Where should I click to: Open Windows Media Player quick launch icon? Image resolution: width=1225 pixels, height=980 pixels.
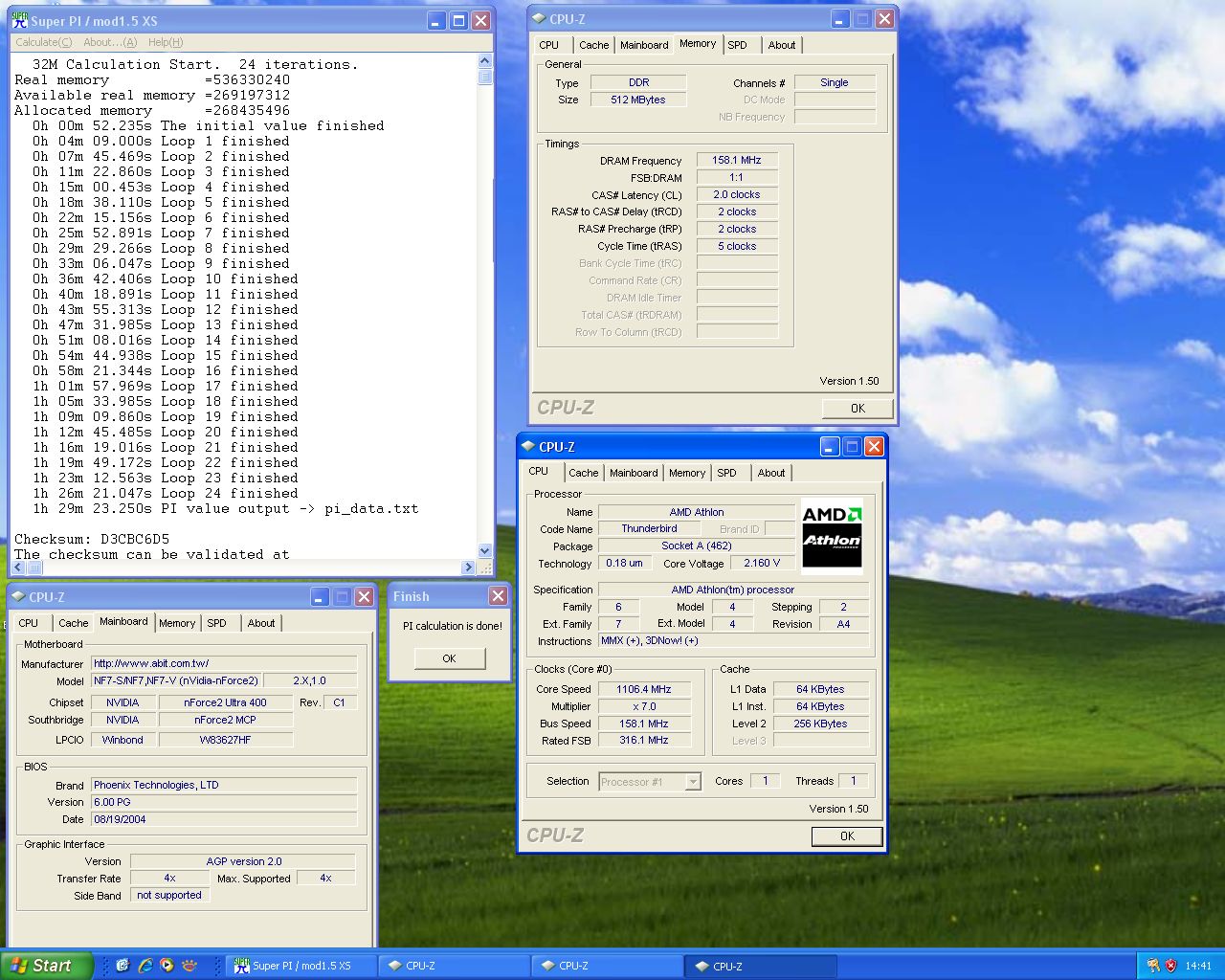point(167,965)
